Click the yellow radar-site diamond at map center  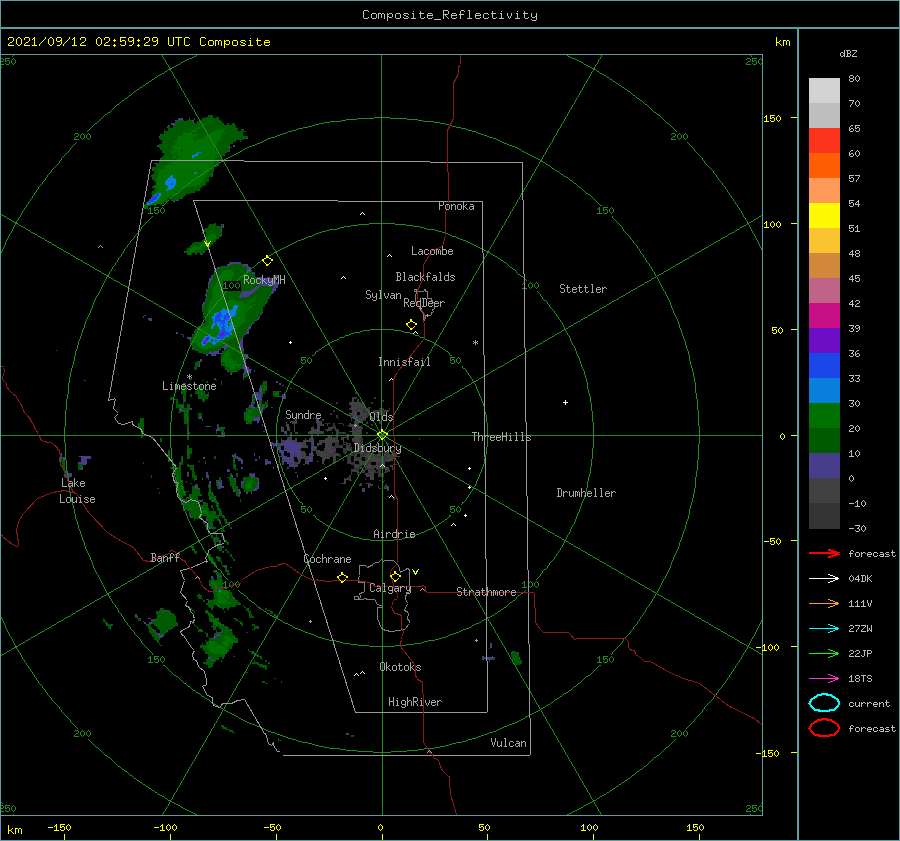(x=382, y=435)
